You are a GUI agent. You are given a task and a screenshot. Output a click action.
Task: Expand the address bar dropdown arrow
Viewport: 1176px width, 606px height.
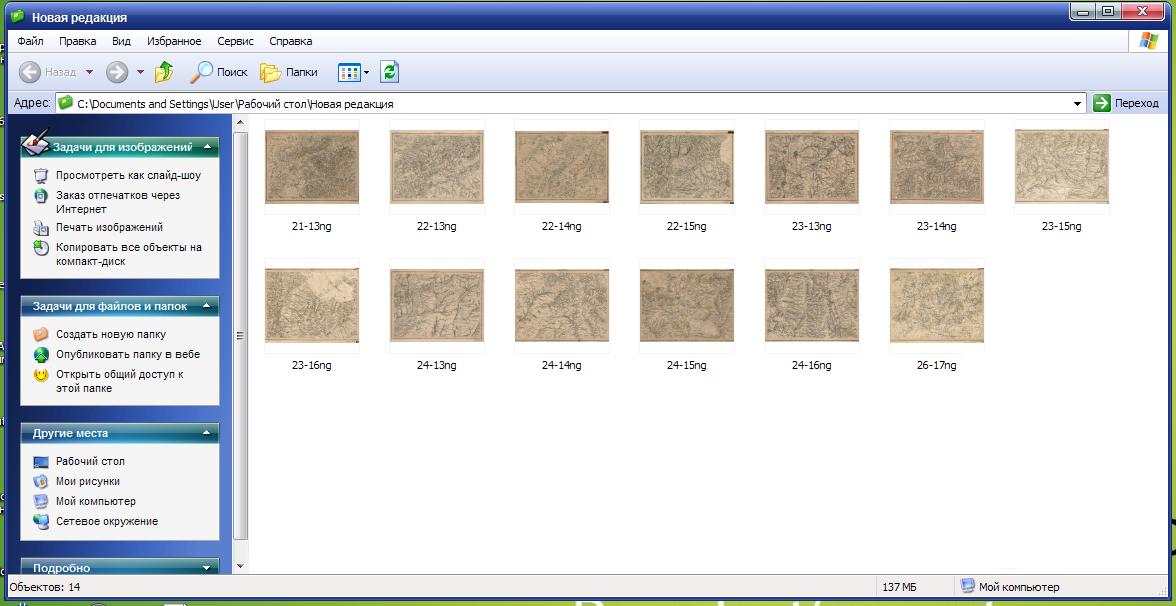click(1077, 103)
